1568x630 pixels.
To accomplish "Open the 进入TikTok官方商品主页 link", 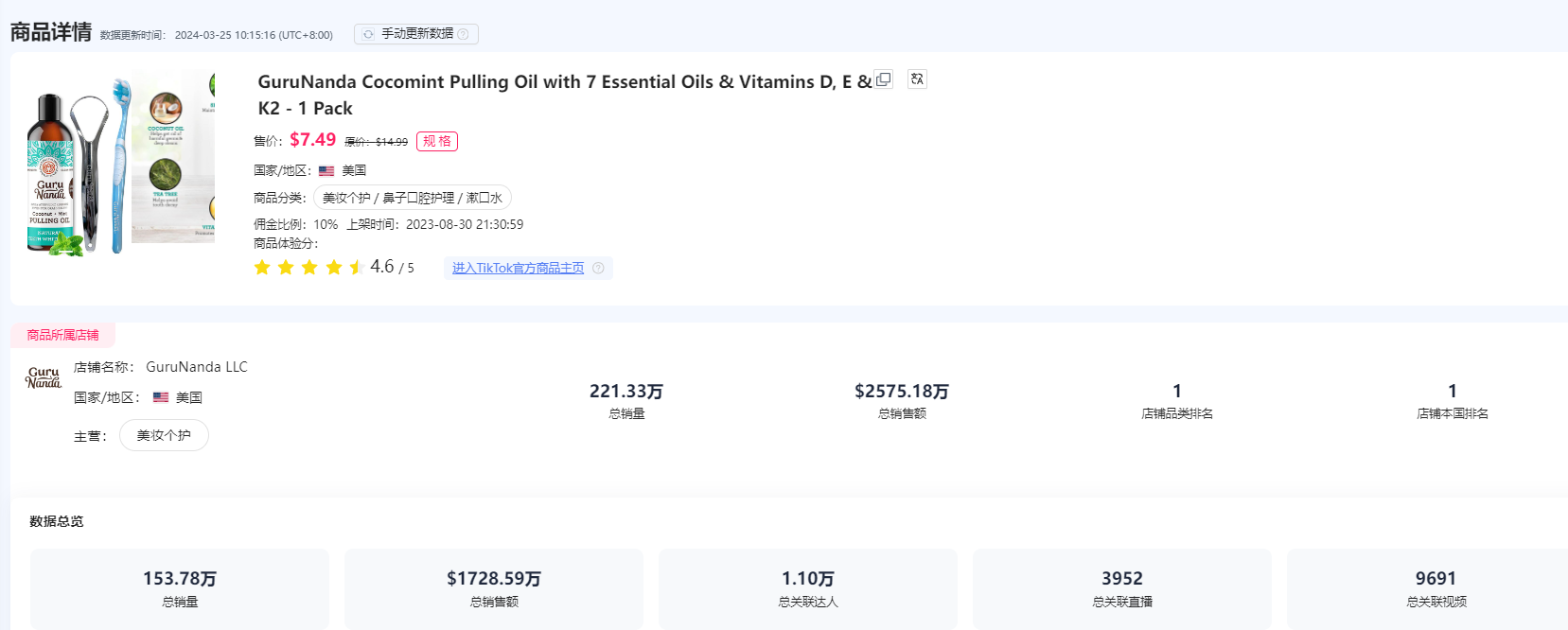I will point(518,269).
